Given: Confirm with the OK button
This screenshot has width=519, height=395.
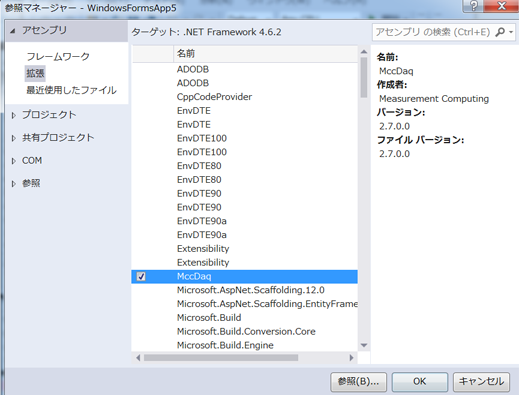Looking at the screenshot, I should coord(420,382).
